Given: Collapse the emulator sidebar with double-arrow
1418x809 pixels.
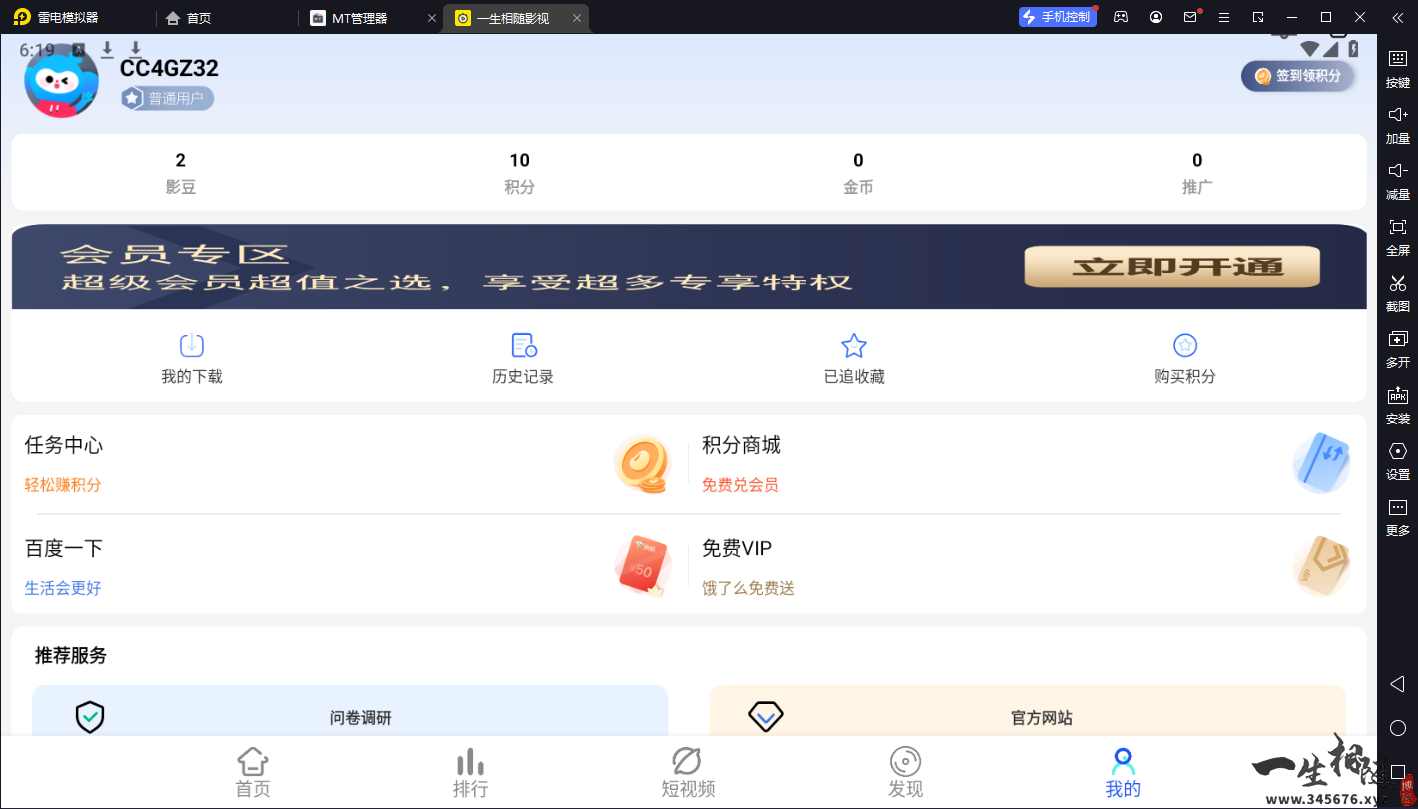Looking at the screenshot, I should (x=1397, y=17).
